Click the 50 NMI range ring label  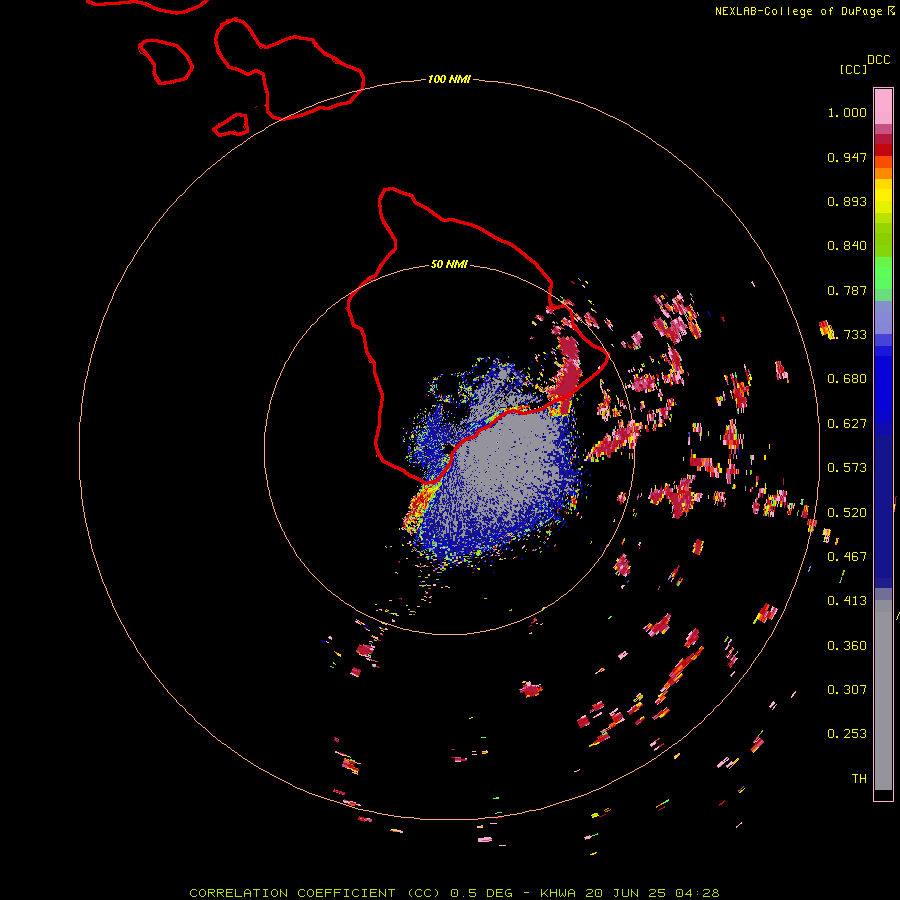click(449, 265)
